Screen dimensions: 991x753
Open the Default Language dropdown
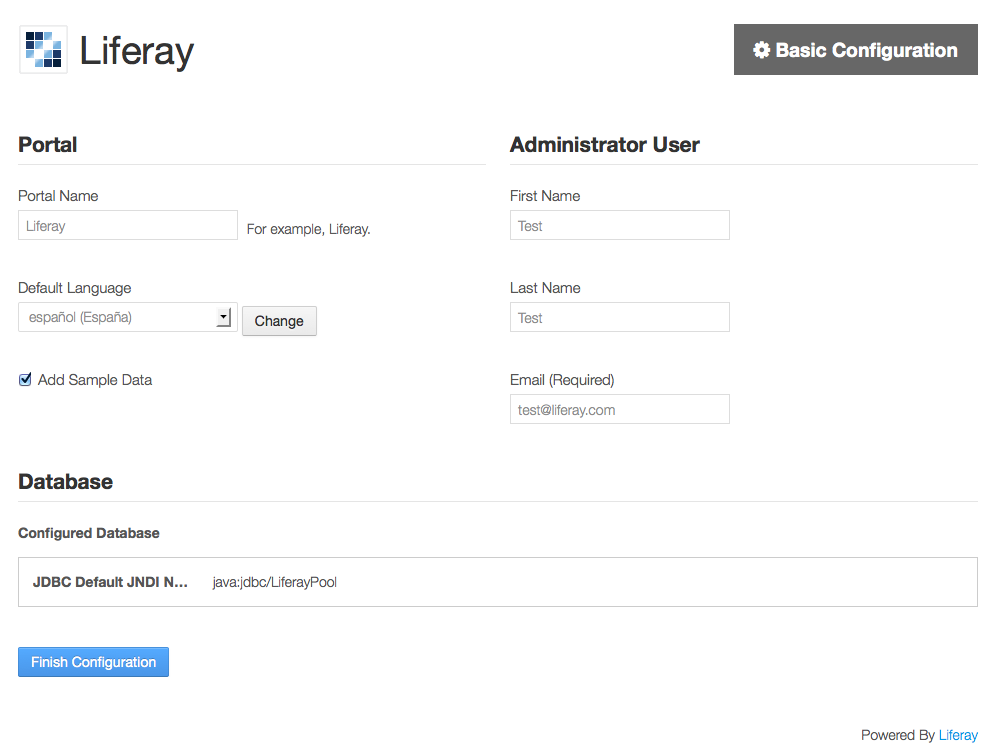point(128,317)
